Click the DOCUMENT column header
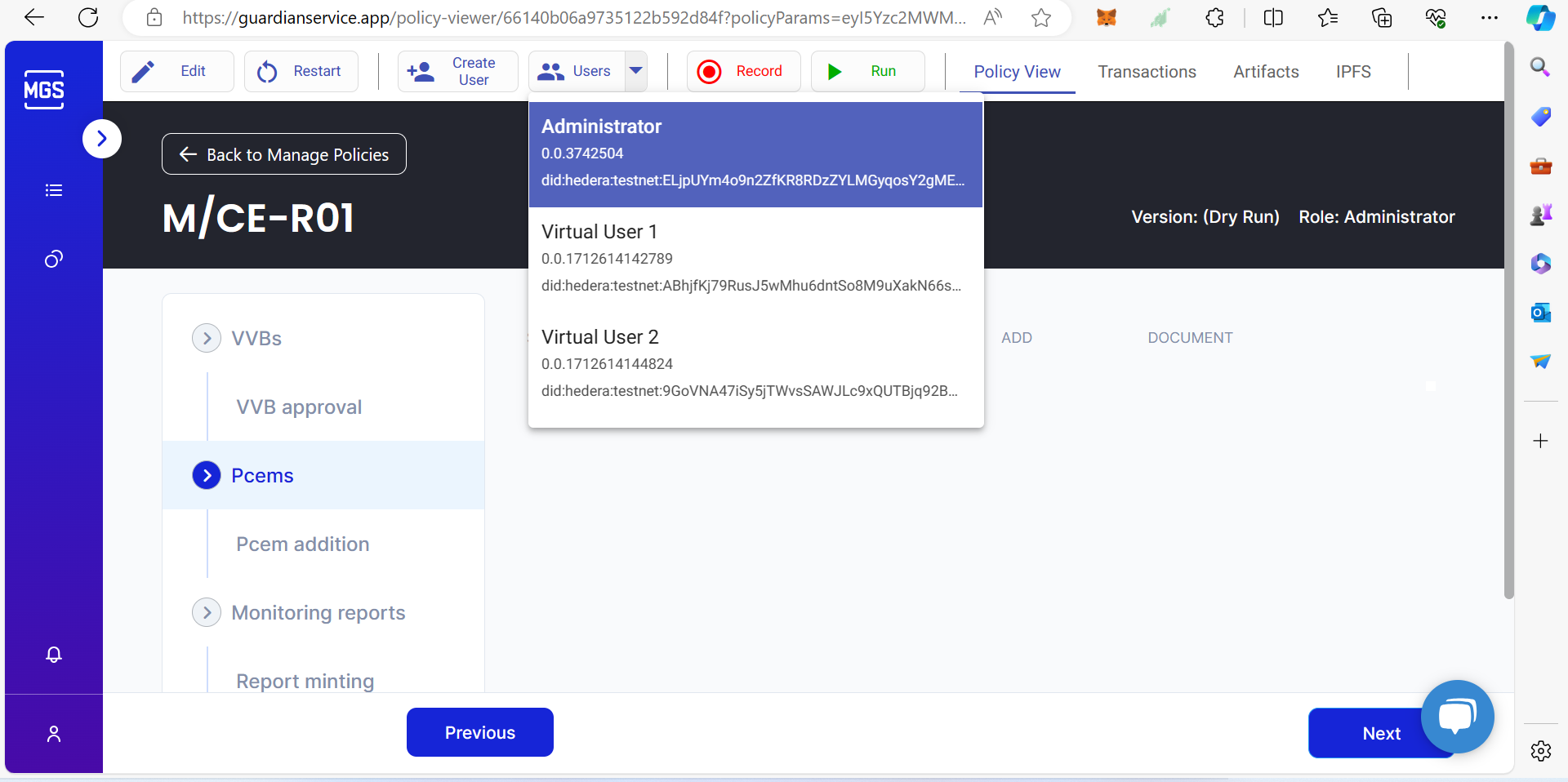 (x=1190, y=338)
